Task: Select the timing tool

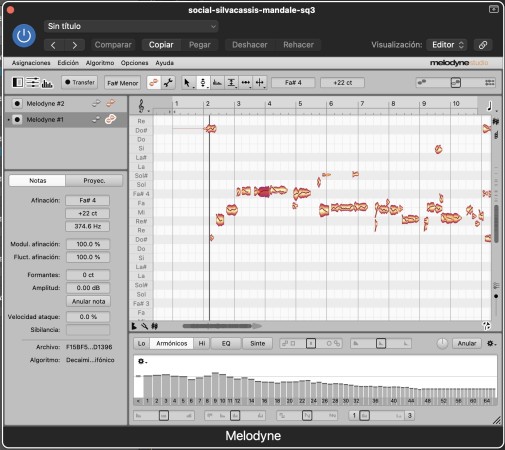Action: click(246, 83)
